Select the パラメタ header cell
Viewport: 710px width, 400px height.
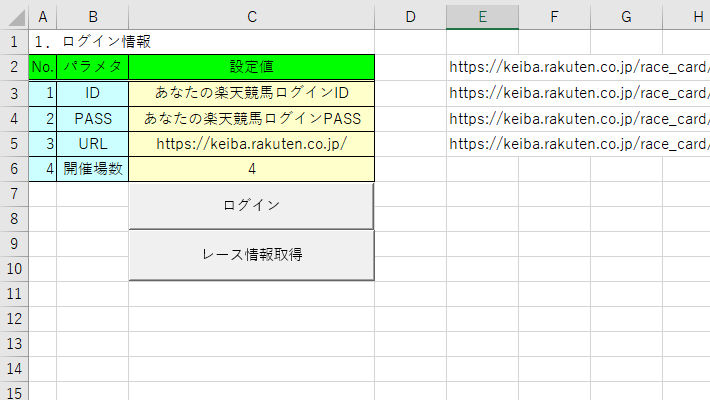pyautogui.click(x=93, y=67)
